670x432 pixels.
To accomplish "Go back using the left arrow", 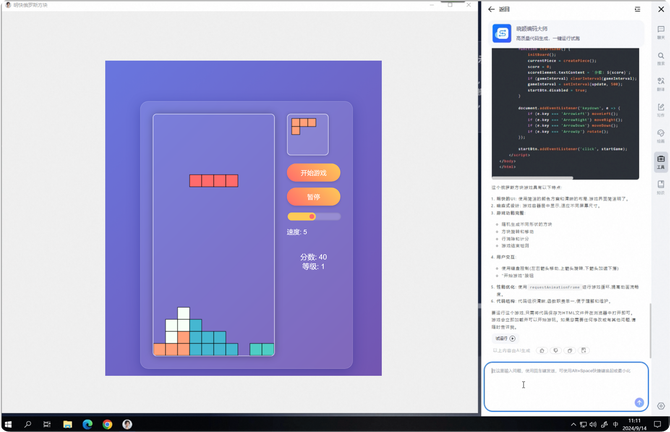I will click(491, 9).
